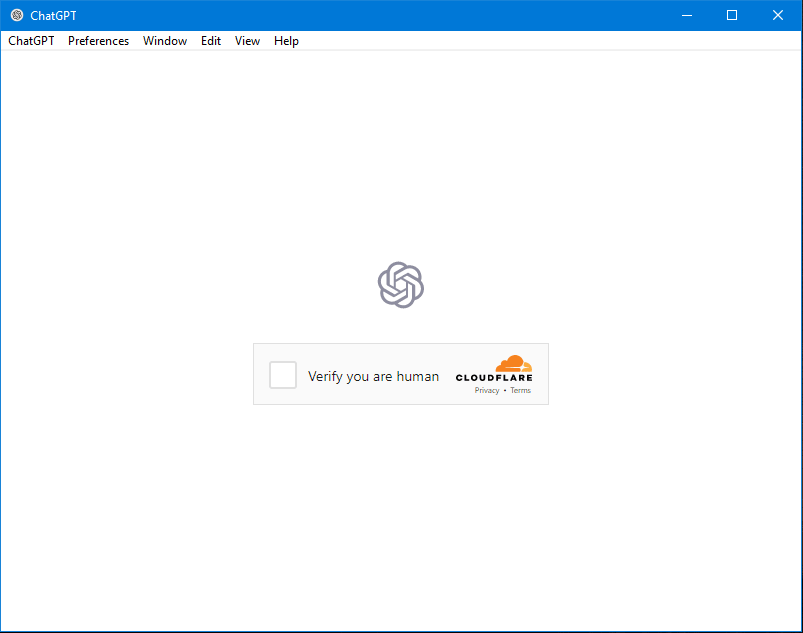803x633 pixels.
Task: Open the Cloudflare Privacy link
Action: [487, 390]
